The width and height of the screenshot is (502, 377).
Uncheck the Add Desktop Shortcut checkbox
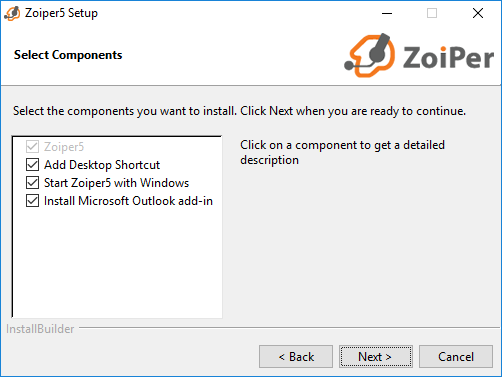tap(32, 165)
